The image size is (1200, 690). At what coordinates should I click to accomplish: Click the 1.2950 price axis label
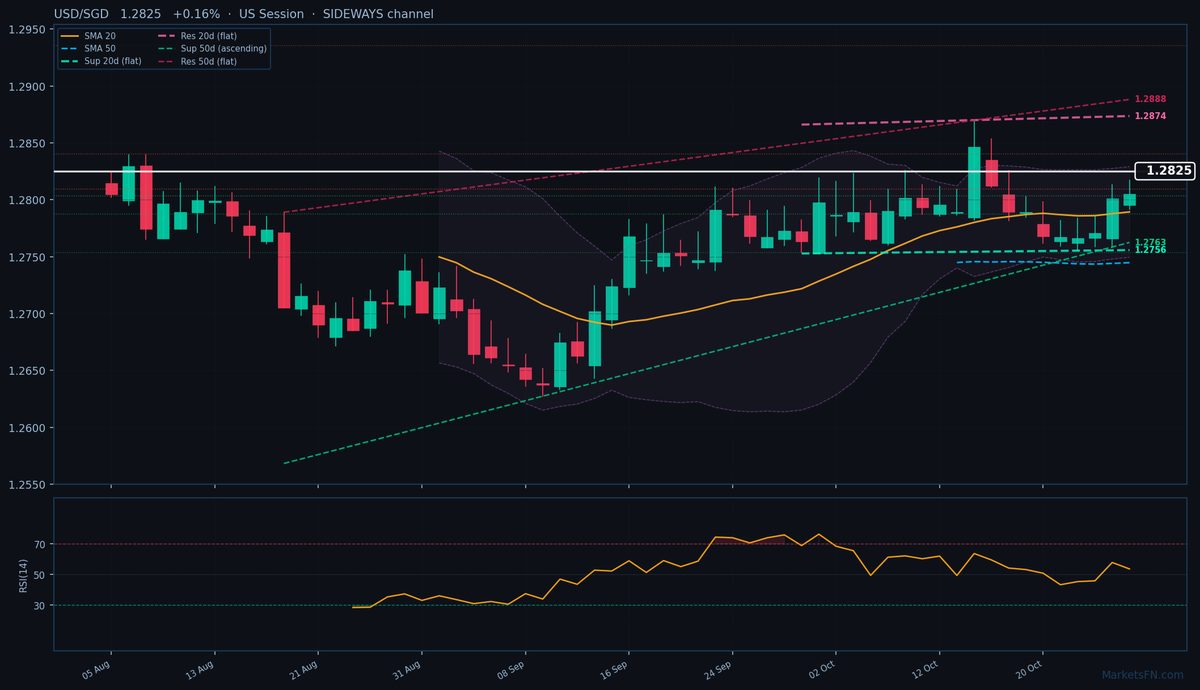[27, 30]
